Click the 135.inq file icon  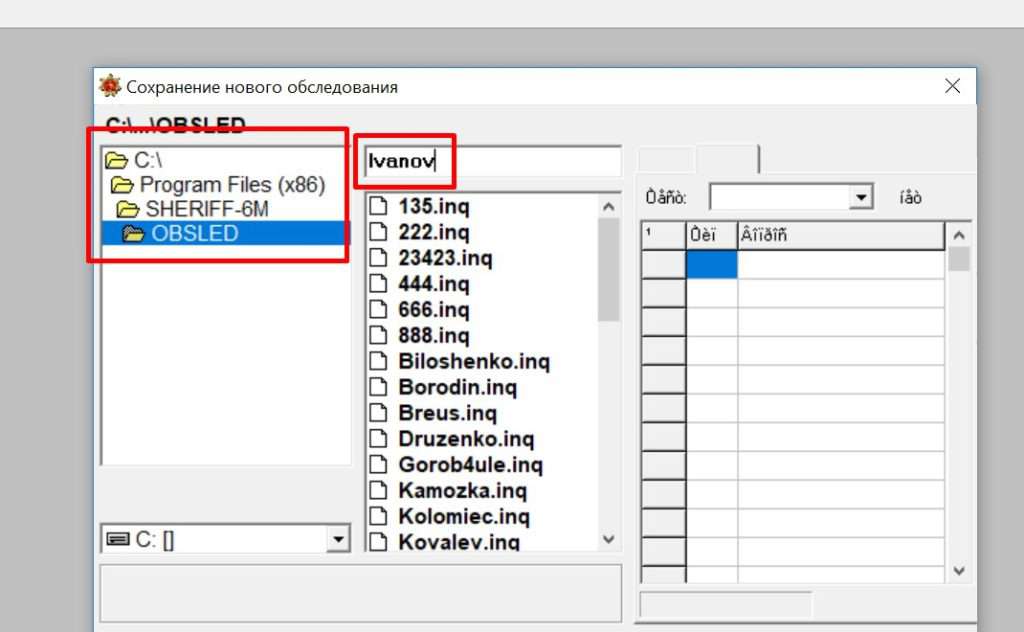378,207
